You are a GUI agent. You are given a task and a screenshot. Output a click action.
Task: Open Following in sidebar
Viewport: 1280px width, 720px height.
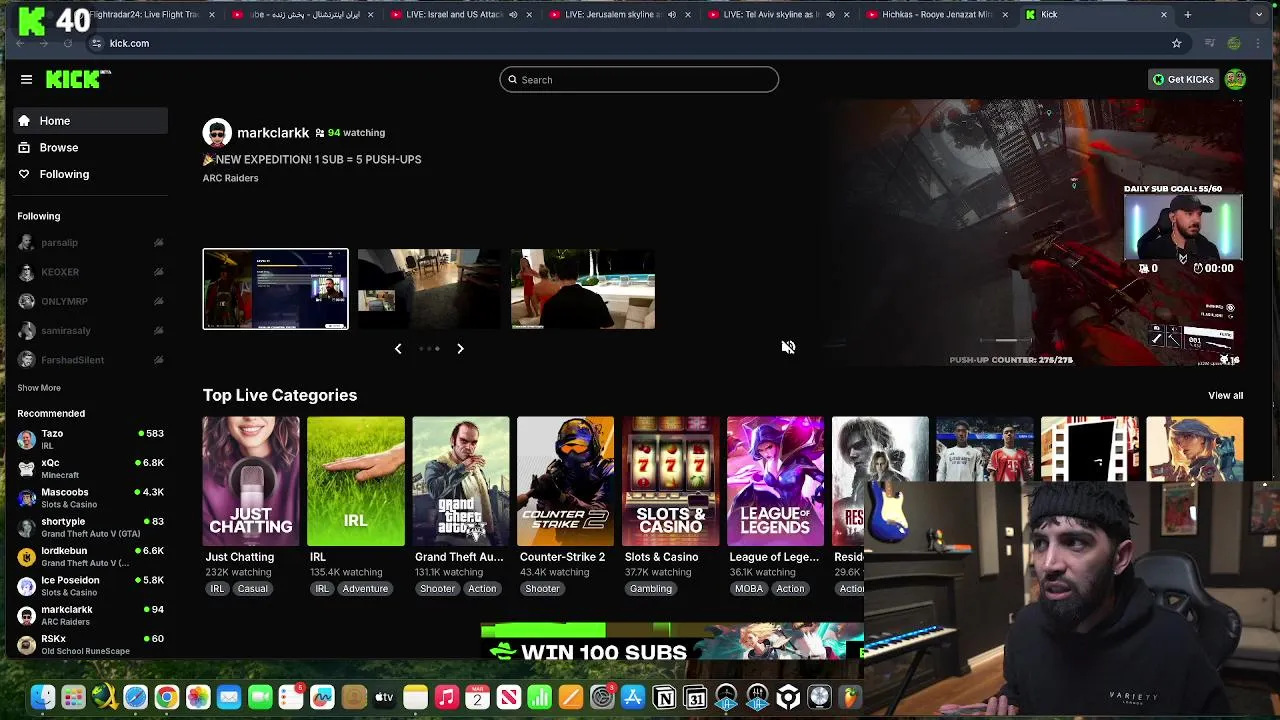[90, 174]
